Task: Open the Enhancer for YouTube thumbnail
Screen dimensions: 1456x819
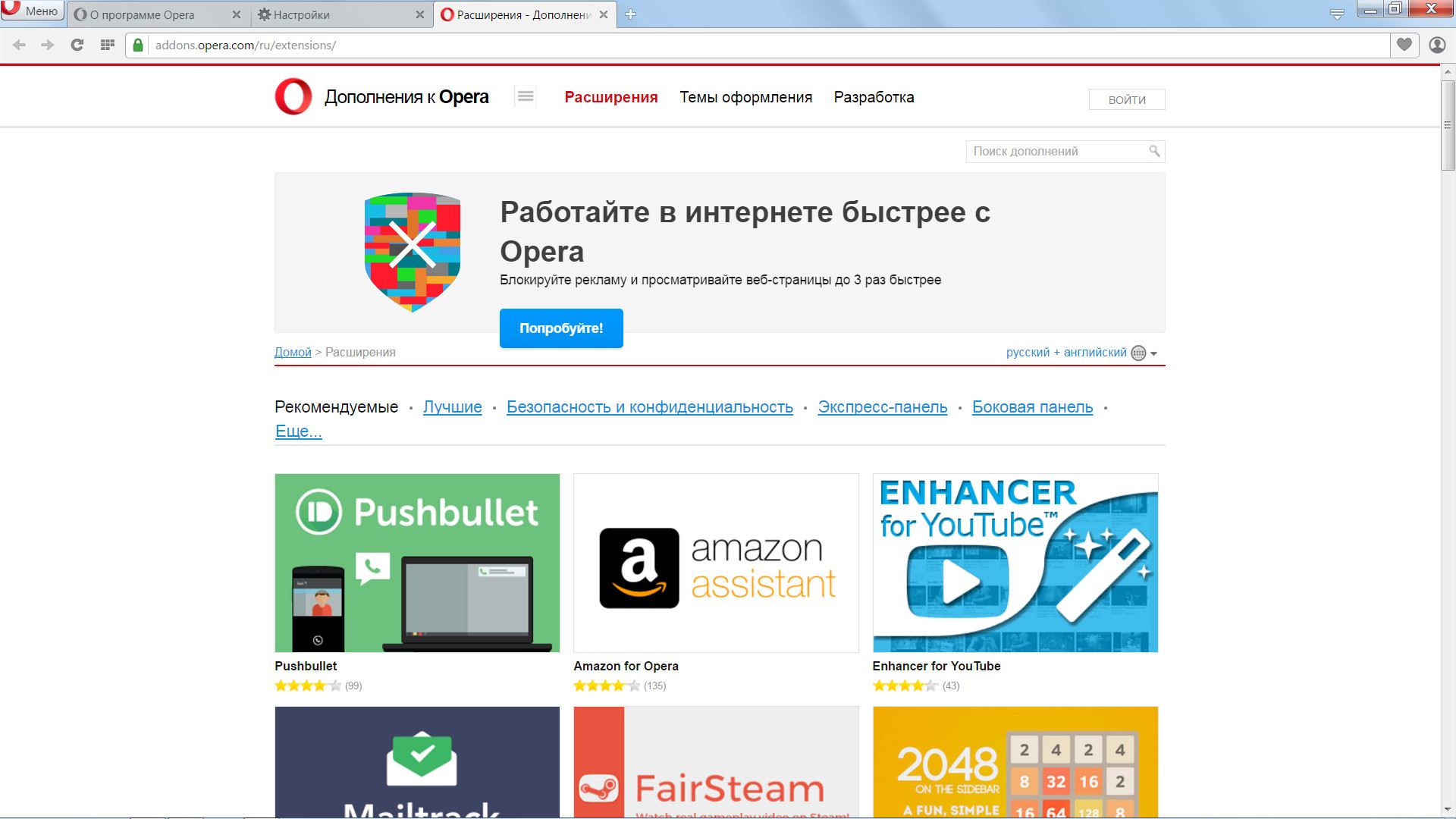Action: [1015, 563]
